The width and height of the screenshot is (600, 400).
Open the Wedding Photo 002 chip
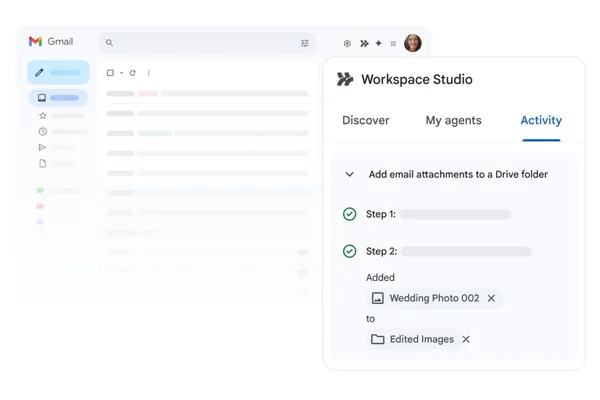tap(434, 298)
